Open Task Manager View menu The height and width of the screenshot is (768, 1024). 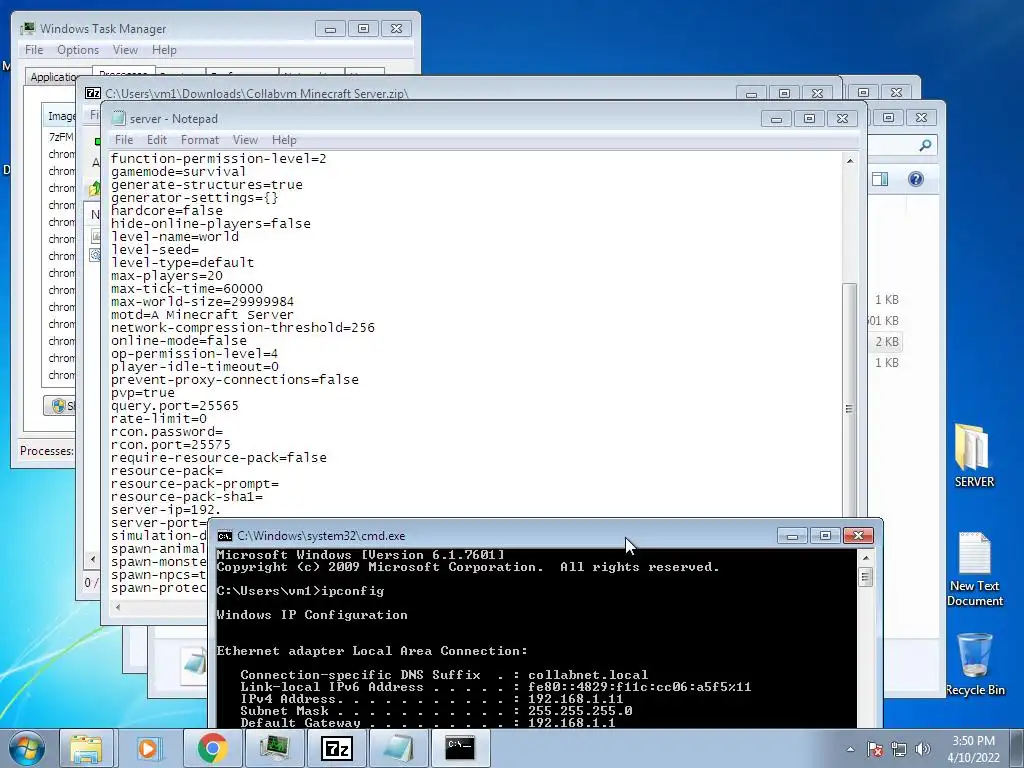pos(125,50)
